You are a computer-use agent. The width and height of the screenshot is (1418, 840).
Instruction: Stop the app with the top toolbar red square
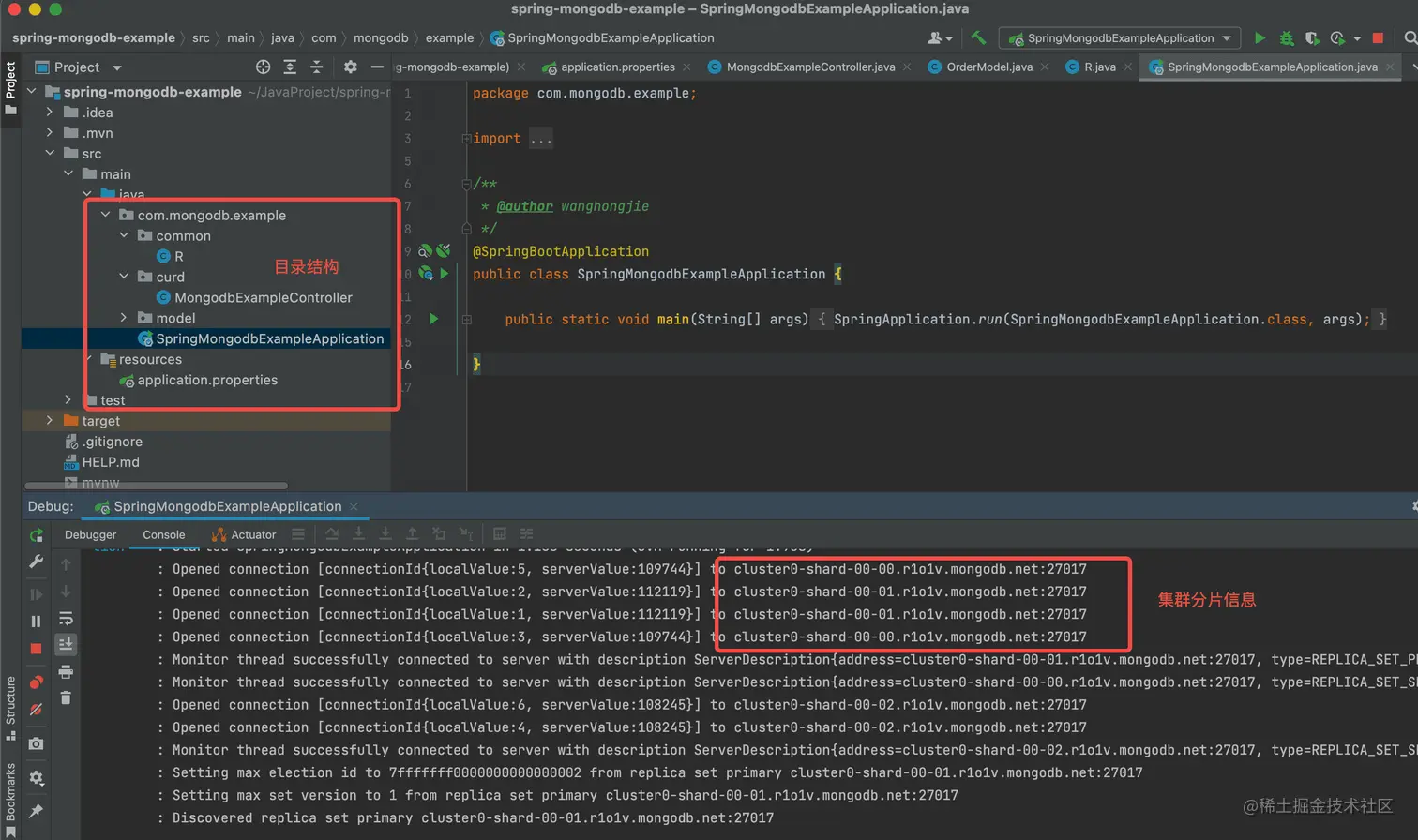tap(1378, 38)
